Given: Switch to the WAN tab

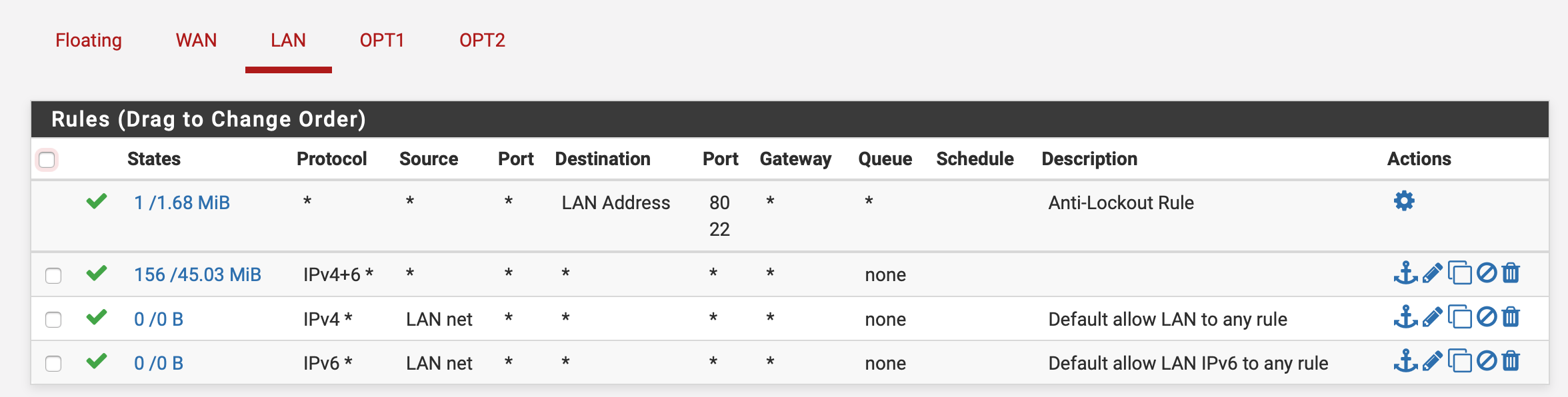Looking at the screenshot, I should pos(196,41).
